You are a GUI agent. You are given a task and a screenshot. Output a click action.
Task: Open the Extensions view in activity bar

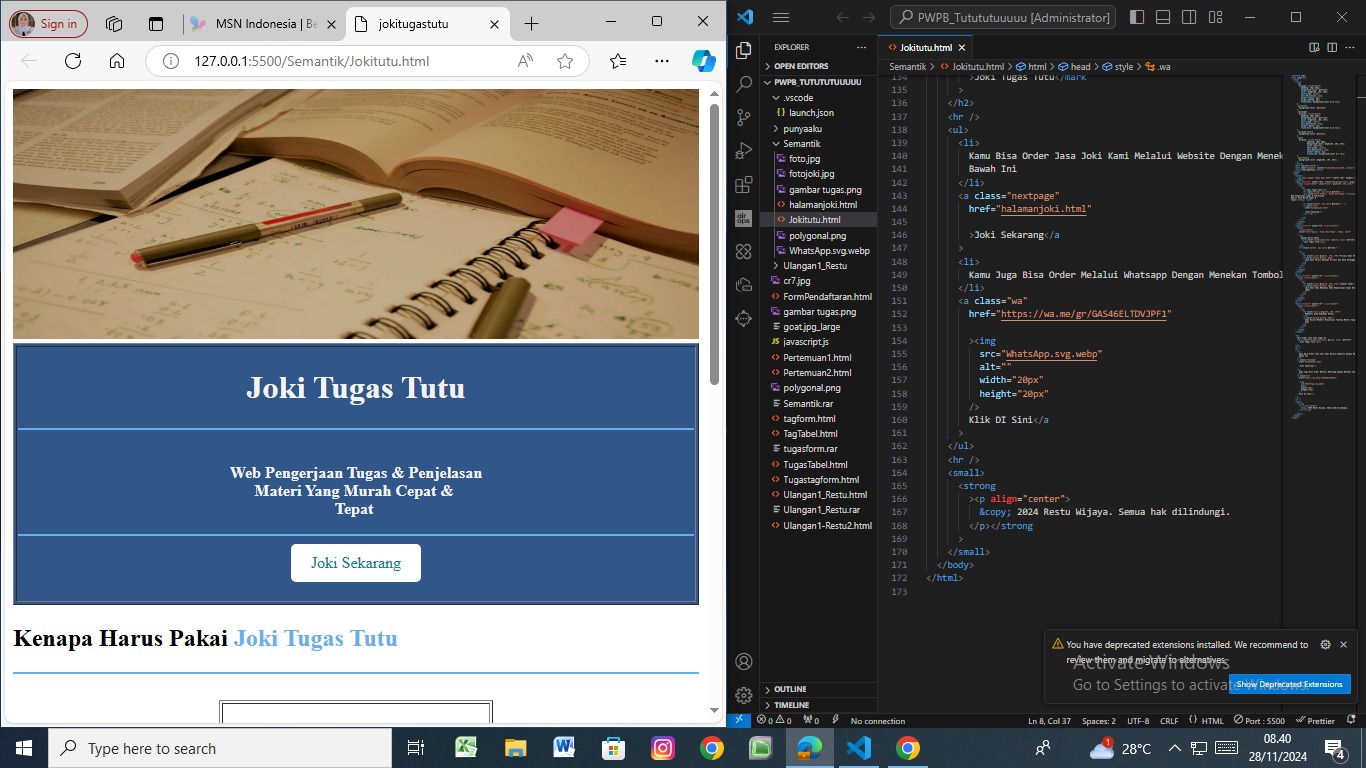click(x=743, y=185)
